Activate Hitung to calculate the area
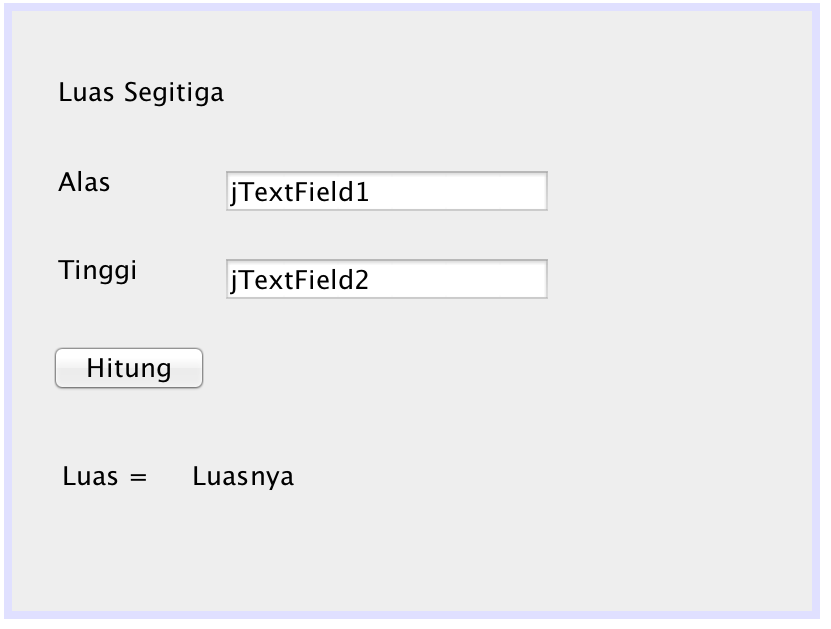Viewport: 831px width, 629px height. pos(128,367)
